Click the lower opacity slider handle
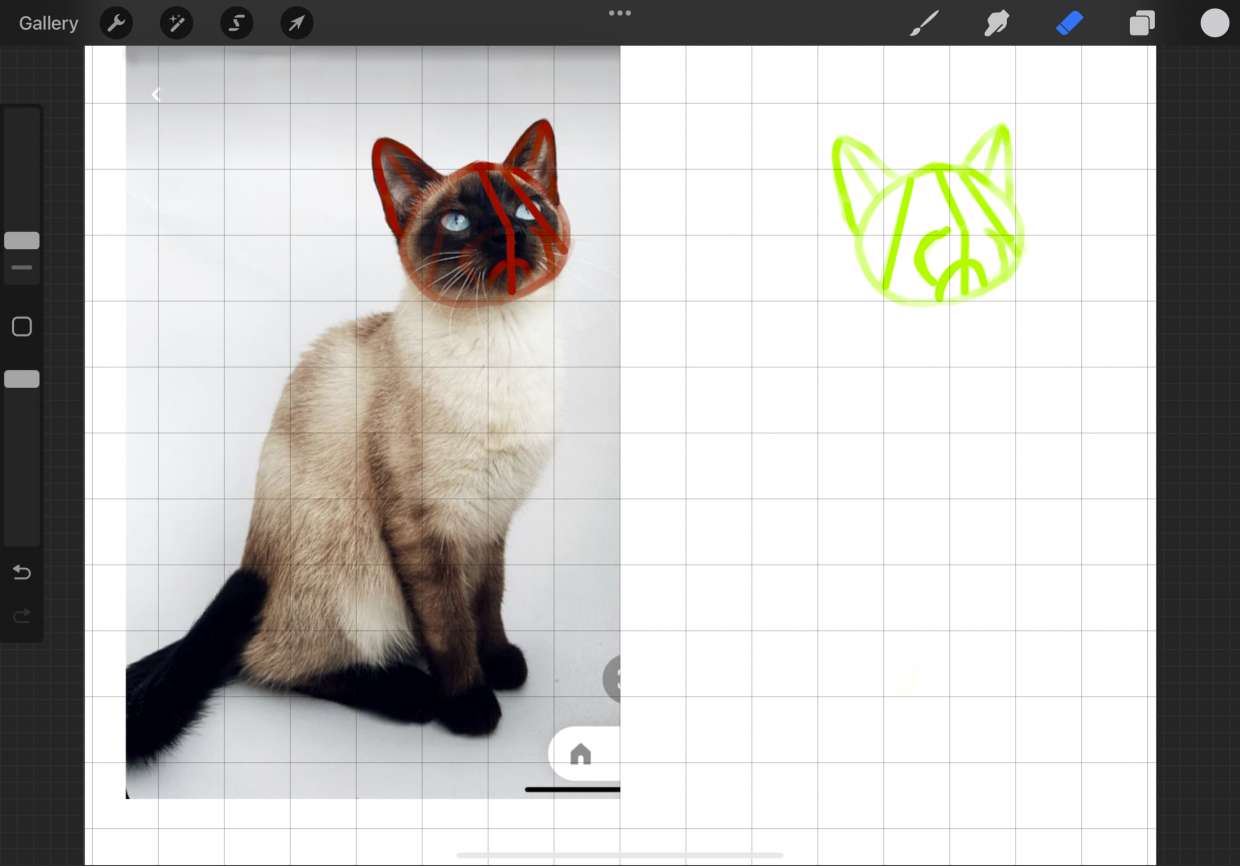The width and height of the screenshot is (1240, 866). tap(22, 379)
